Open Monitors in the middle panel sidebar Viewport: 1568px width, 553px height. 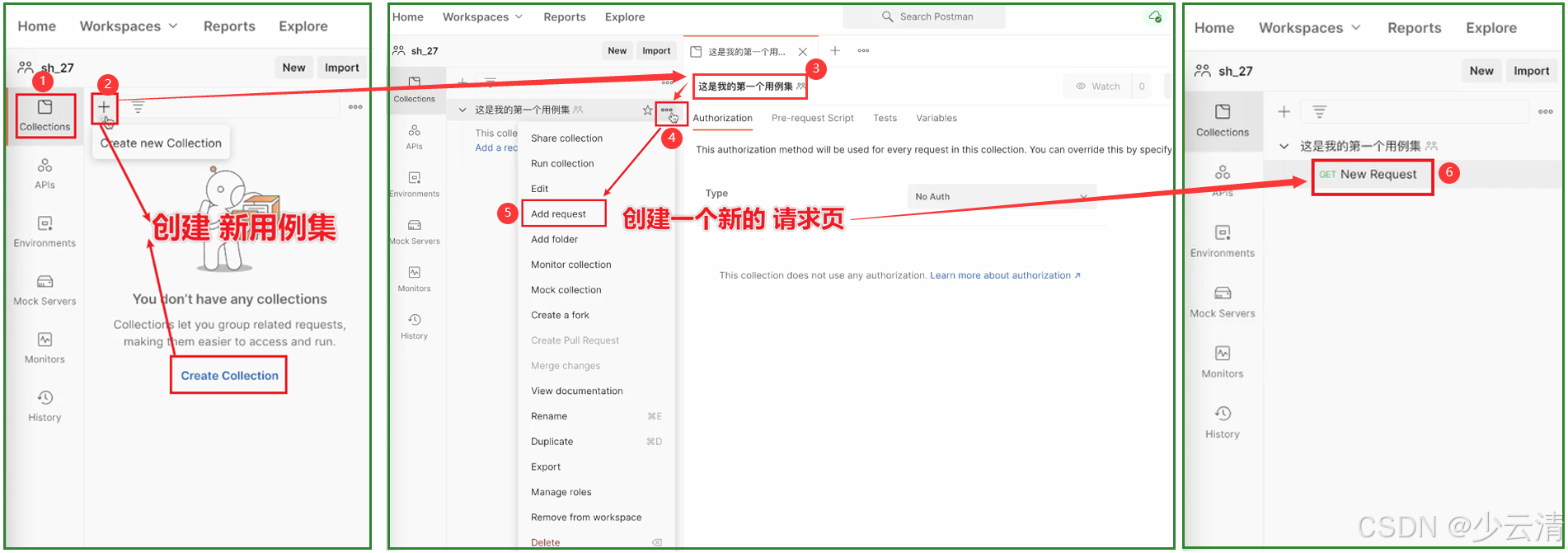coord(414,279)
